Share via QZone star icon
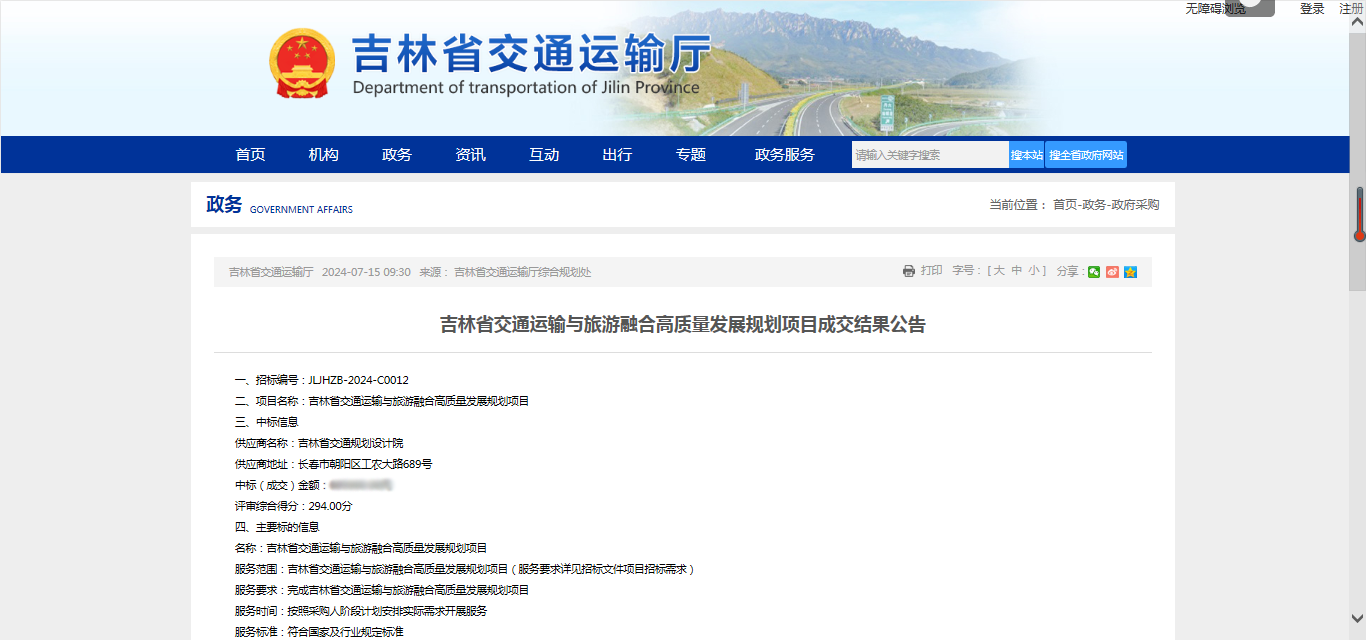The width and height of the screenshot is (1366, 640). [1130, 272]
